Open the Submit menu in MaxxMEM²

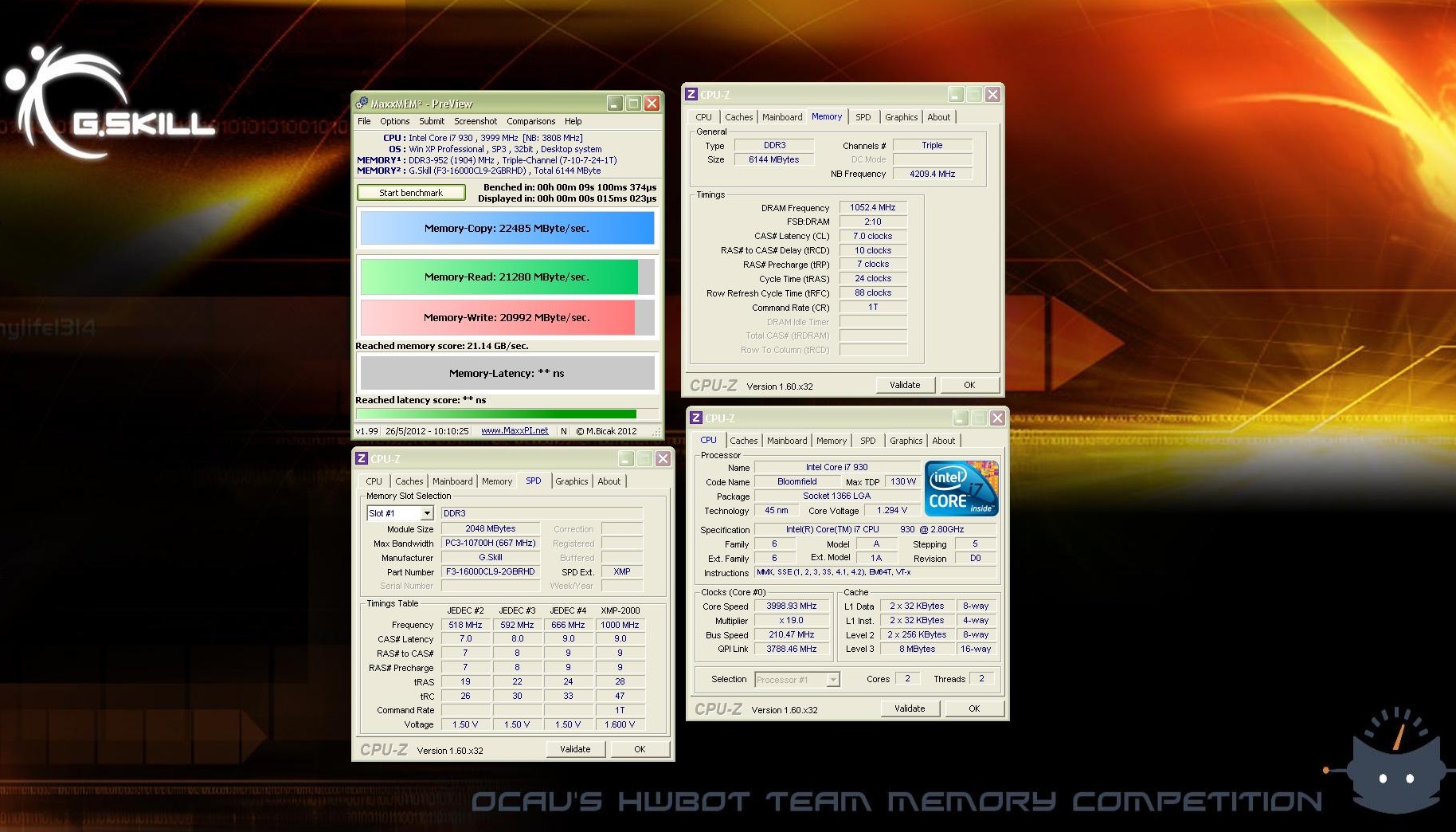pos(432,121)
